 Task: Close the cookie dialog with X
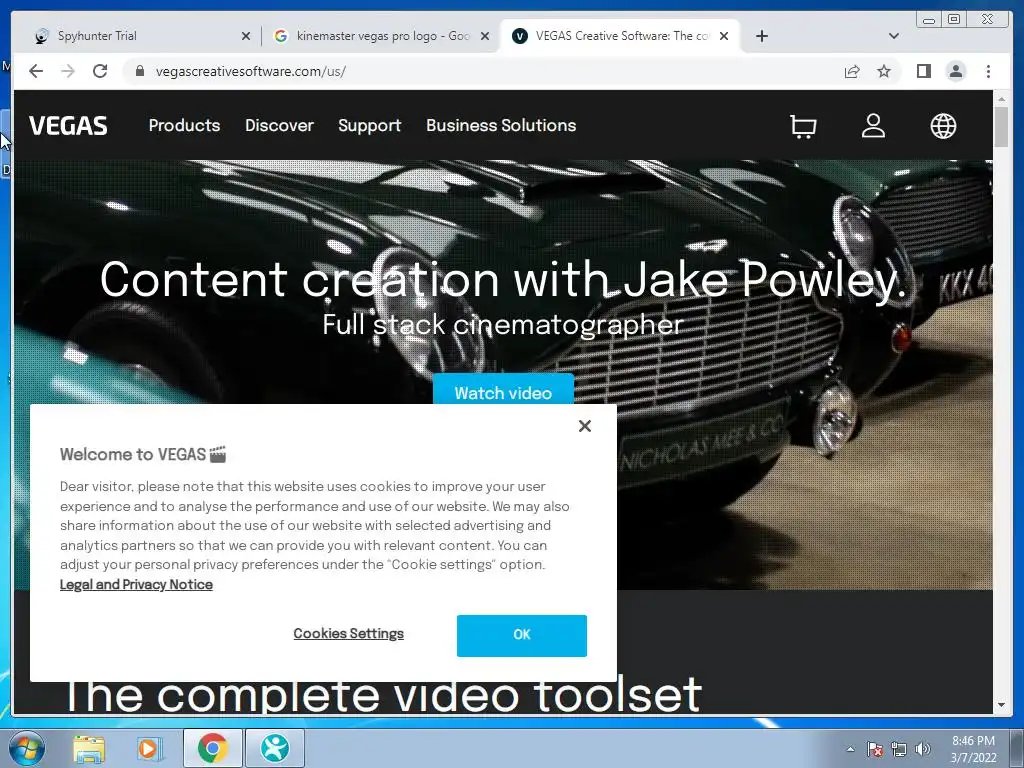pyautogui.click(x=584, y=426)
